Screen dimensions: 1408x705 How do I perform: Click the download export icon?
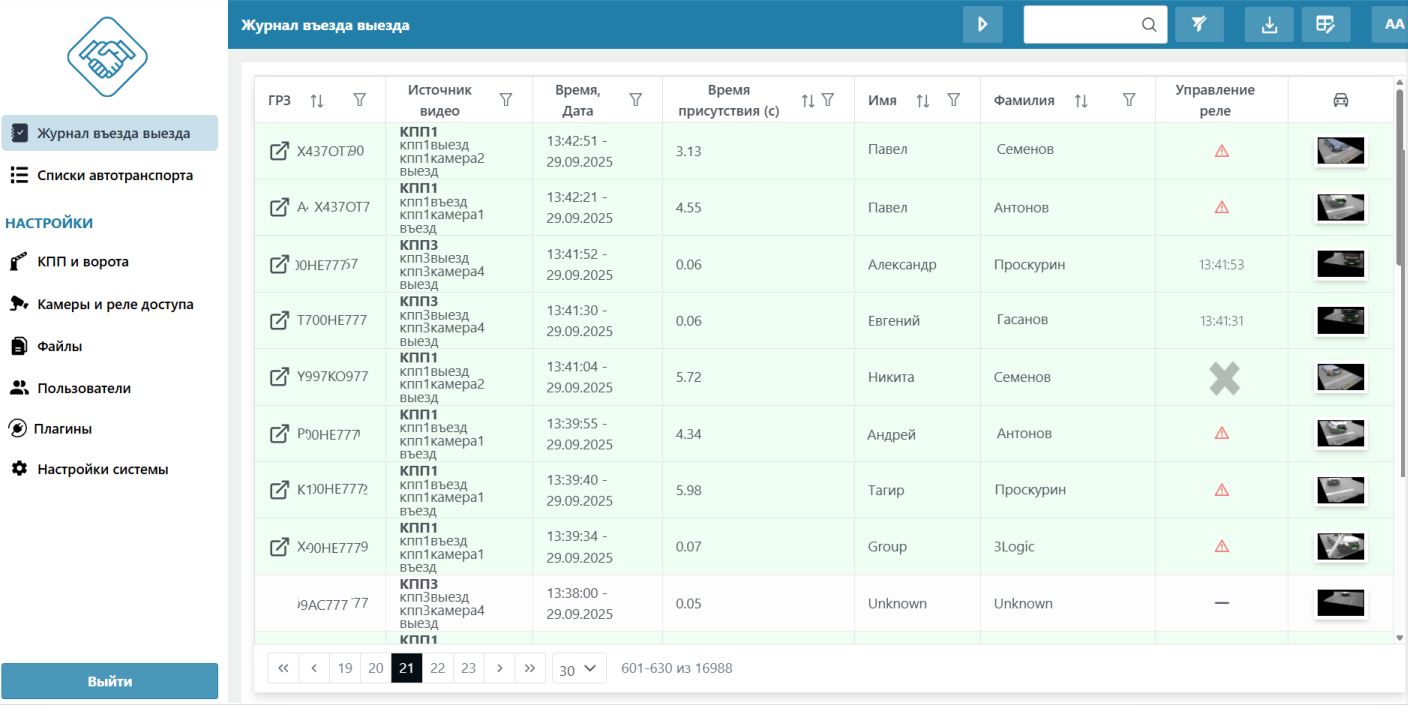tap(1269, 25)
